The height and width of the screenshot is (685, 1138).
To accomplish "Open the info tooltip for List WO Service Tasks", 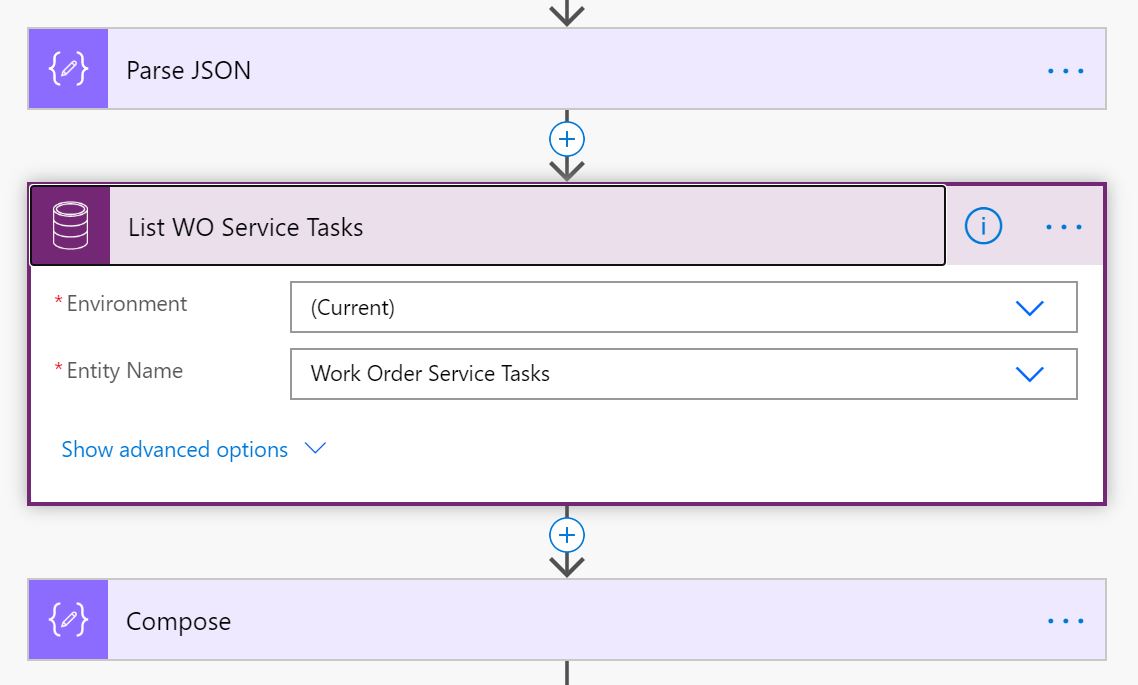I will (982, 226).
